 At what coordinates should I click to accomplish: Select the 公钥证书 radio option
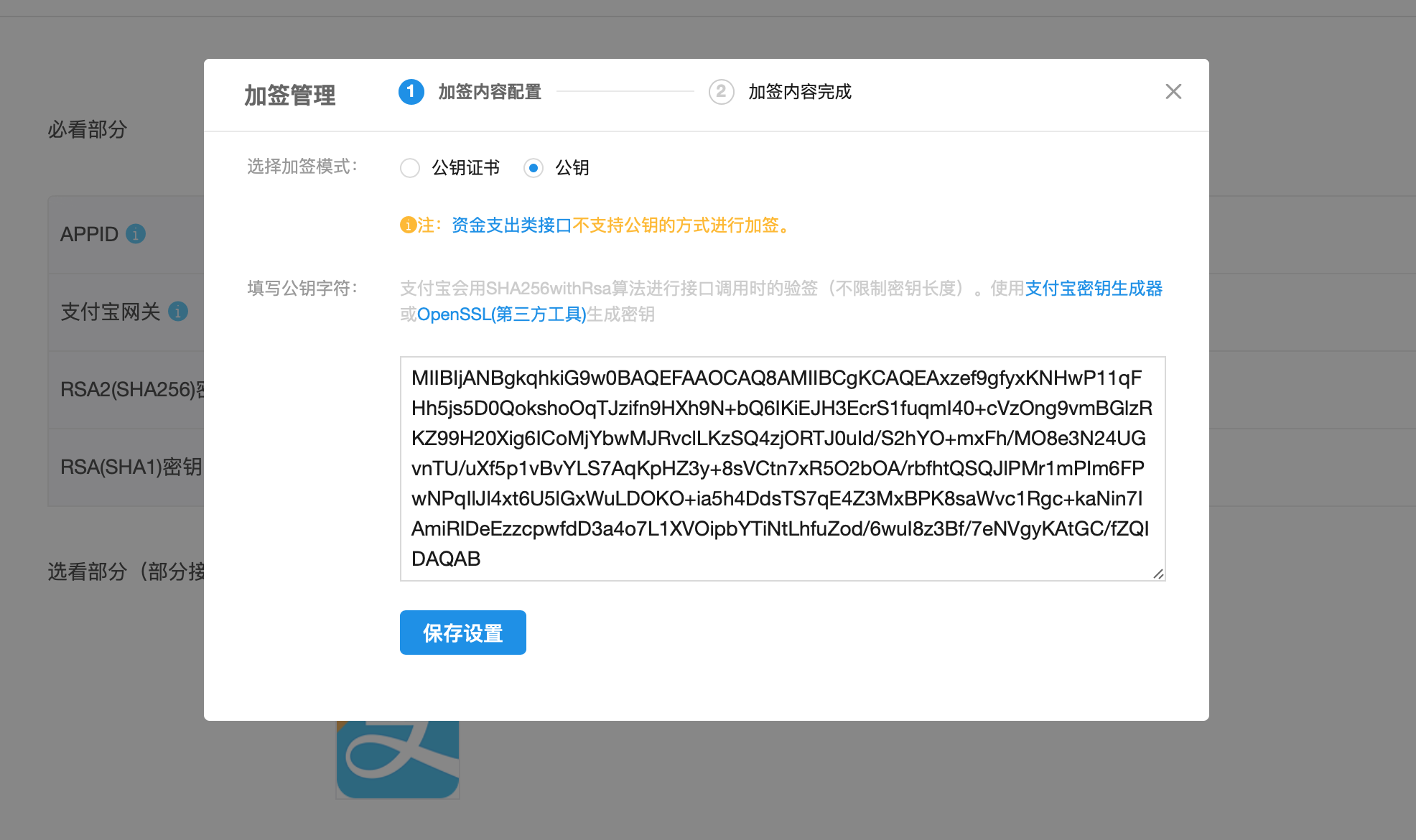pyautogui.click(x=410, y=168)
